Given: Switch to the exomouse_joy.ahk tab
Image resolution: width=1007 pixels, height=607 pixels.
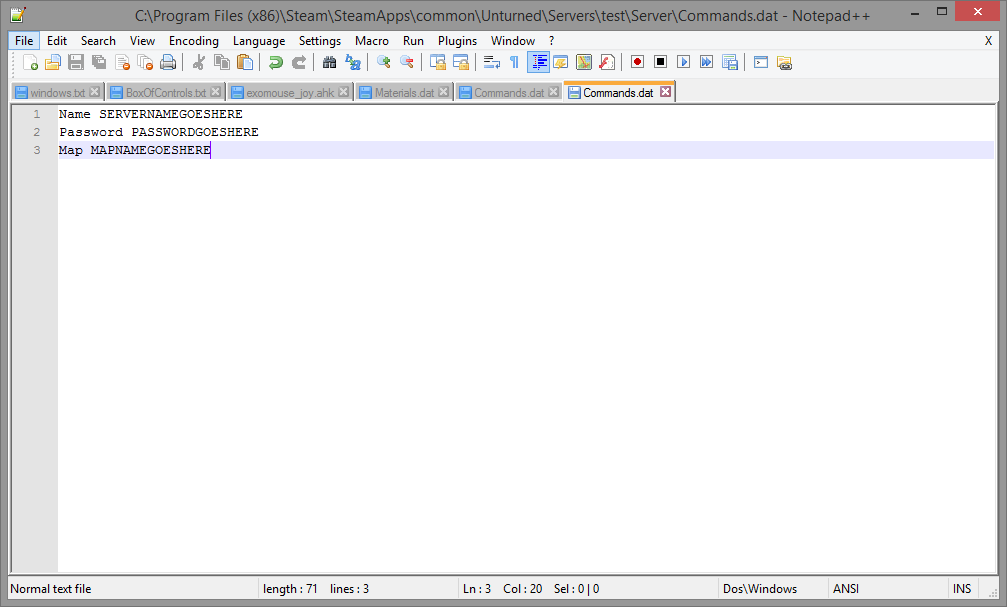Looking at the screenshot, I should [290, 93].
